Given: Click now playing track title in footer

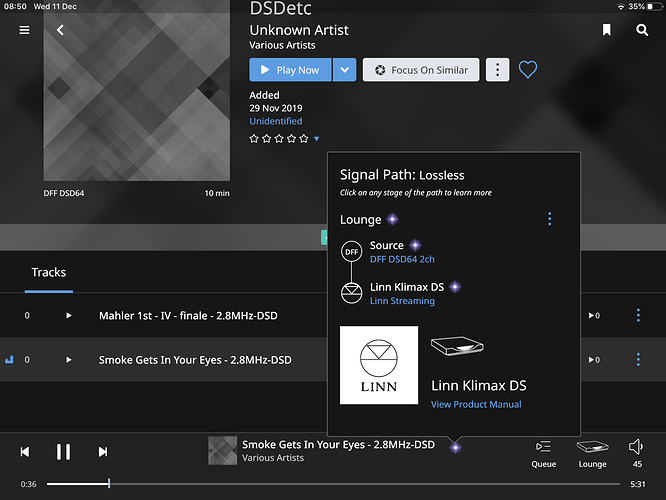Looking at the screenshot, I should [x=338, y=444].
